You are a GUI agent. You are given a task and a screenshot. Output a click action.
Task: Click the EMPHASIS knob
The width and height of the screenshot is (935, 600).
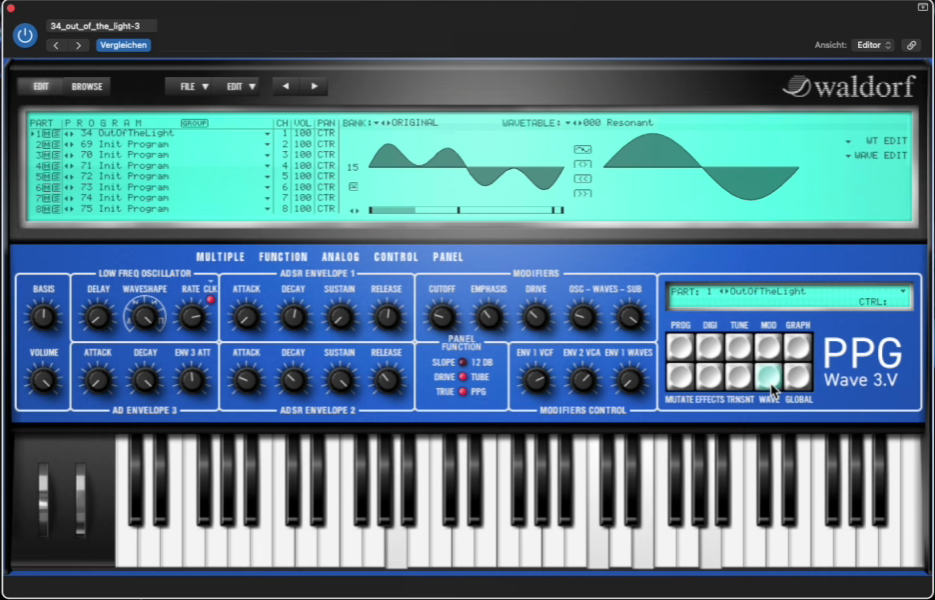pyautogui.click(x=488, y=317)
